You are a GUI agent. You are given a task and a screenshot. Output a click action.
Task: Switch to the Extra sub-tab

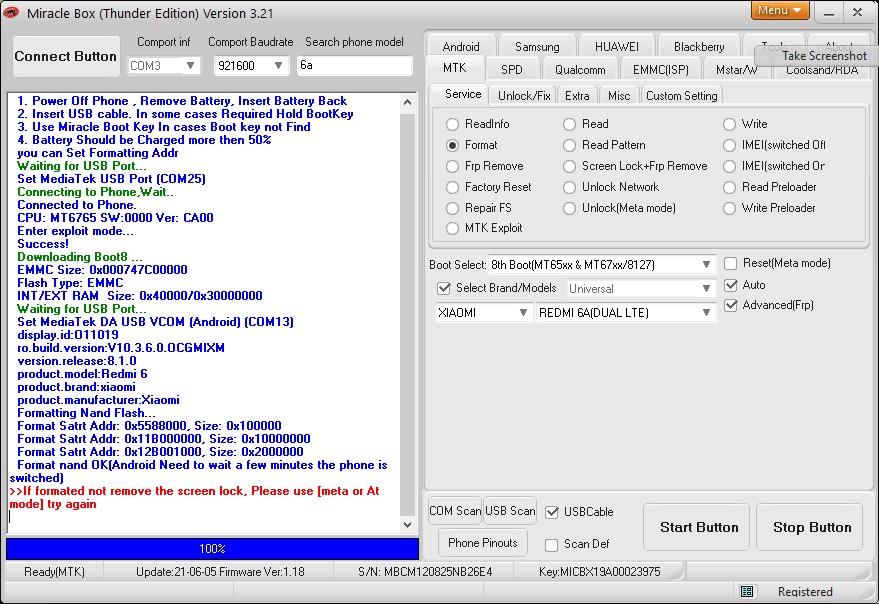pos(577,96)
